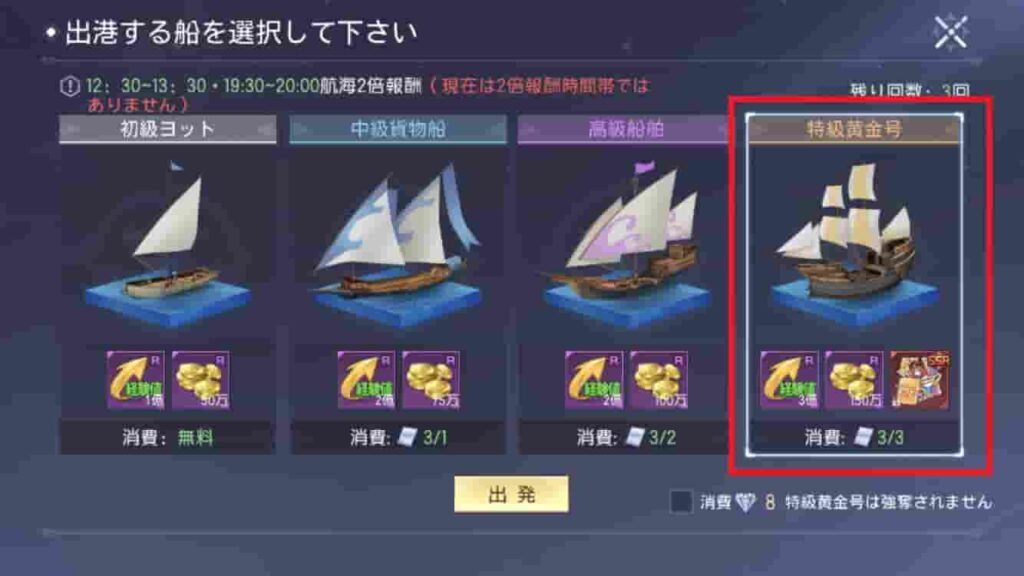Select the 初級ヨット ship header
The height and width of the screenshot is (576, 1024).
(168, 129)
